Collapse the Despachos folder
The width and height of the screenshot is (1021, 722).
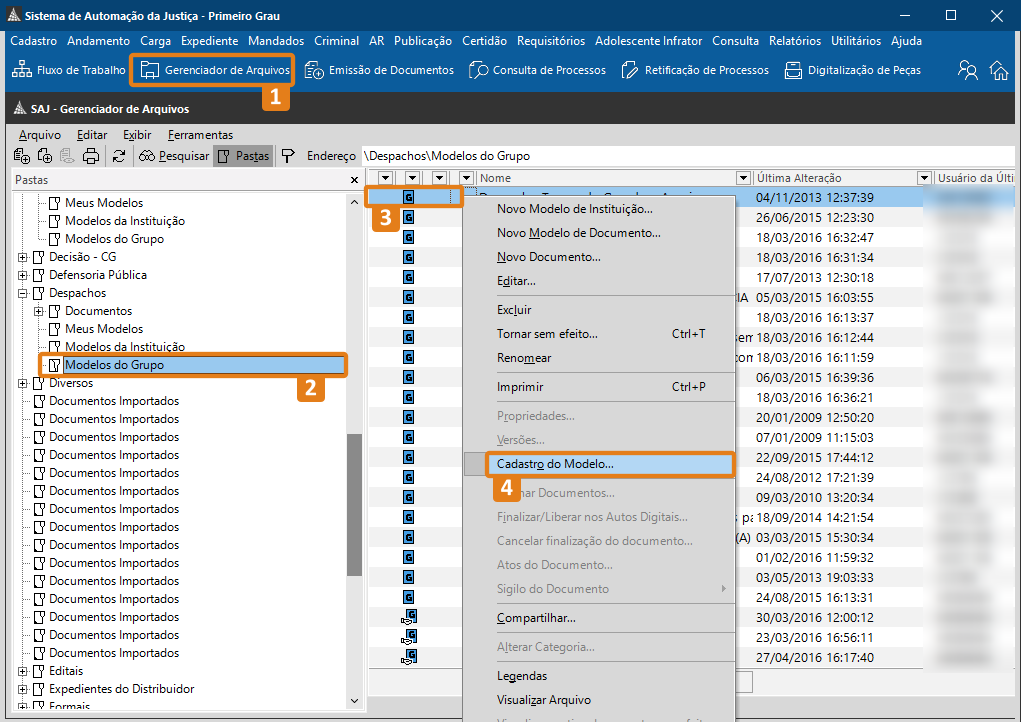point(23,293)
